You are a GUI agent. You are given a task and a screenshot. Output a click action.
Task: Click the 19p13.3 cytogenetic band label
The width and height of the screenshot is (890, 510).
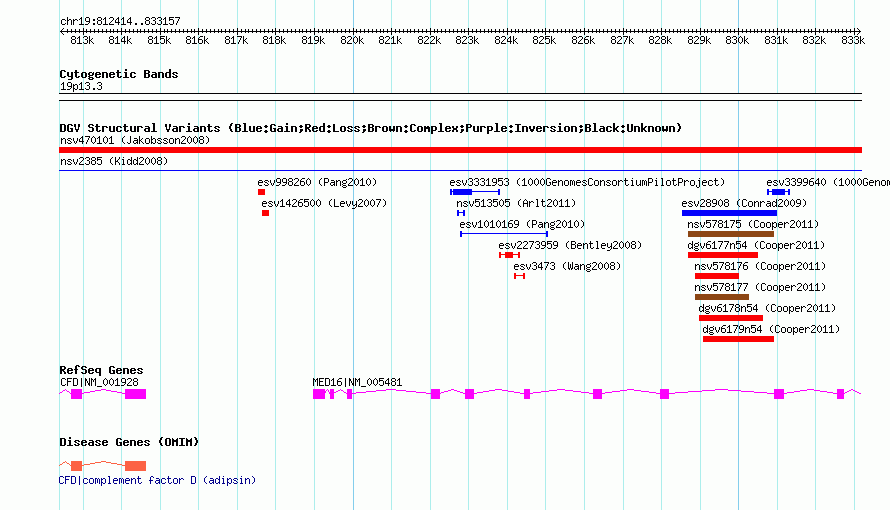point(81,86)
